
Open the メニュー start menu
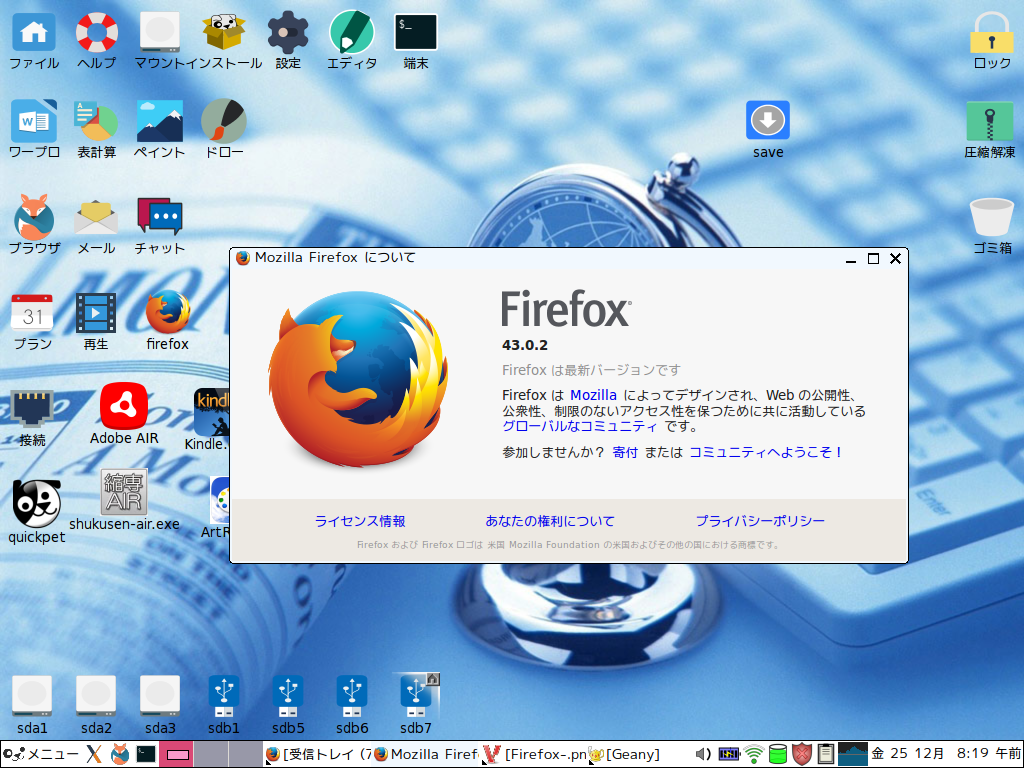pos(40,754)
